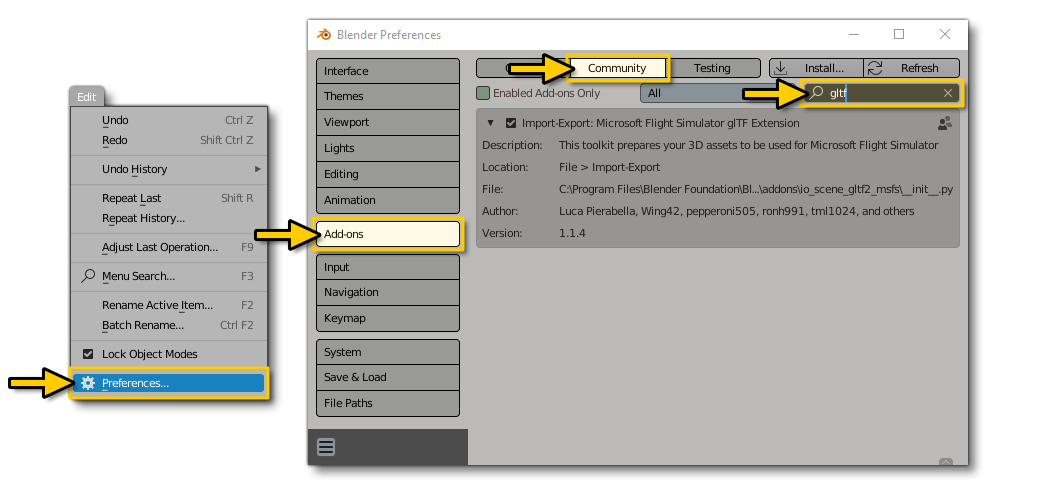Image resolution: width=1038 pixels, height=485 pixels.
Task: Click the Refresh arrows icon
Action: point(875,67)
